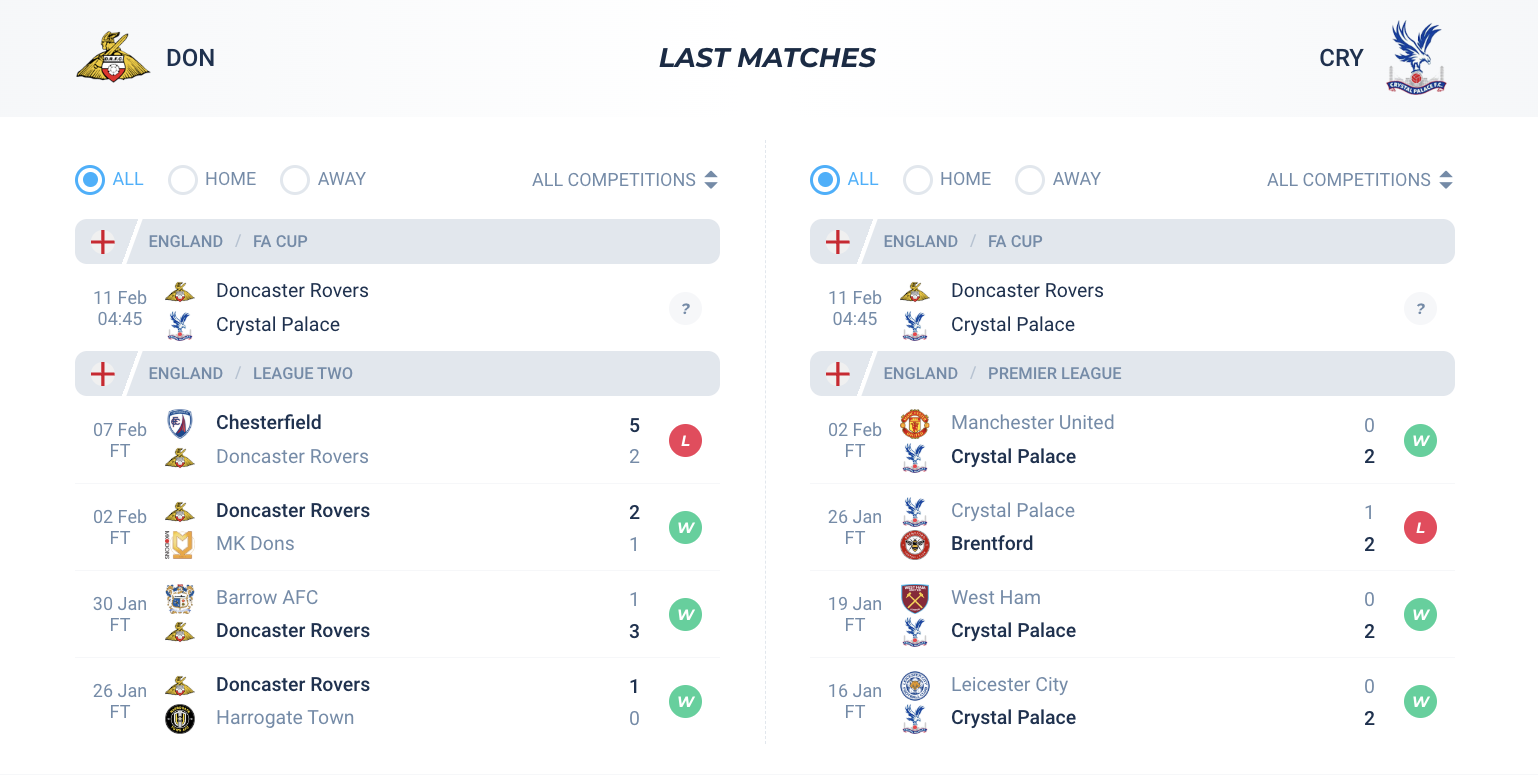Open the Barrow AFC team link
This screenshot has height=776, width=1538.
[x=267, y=598]
